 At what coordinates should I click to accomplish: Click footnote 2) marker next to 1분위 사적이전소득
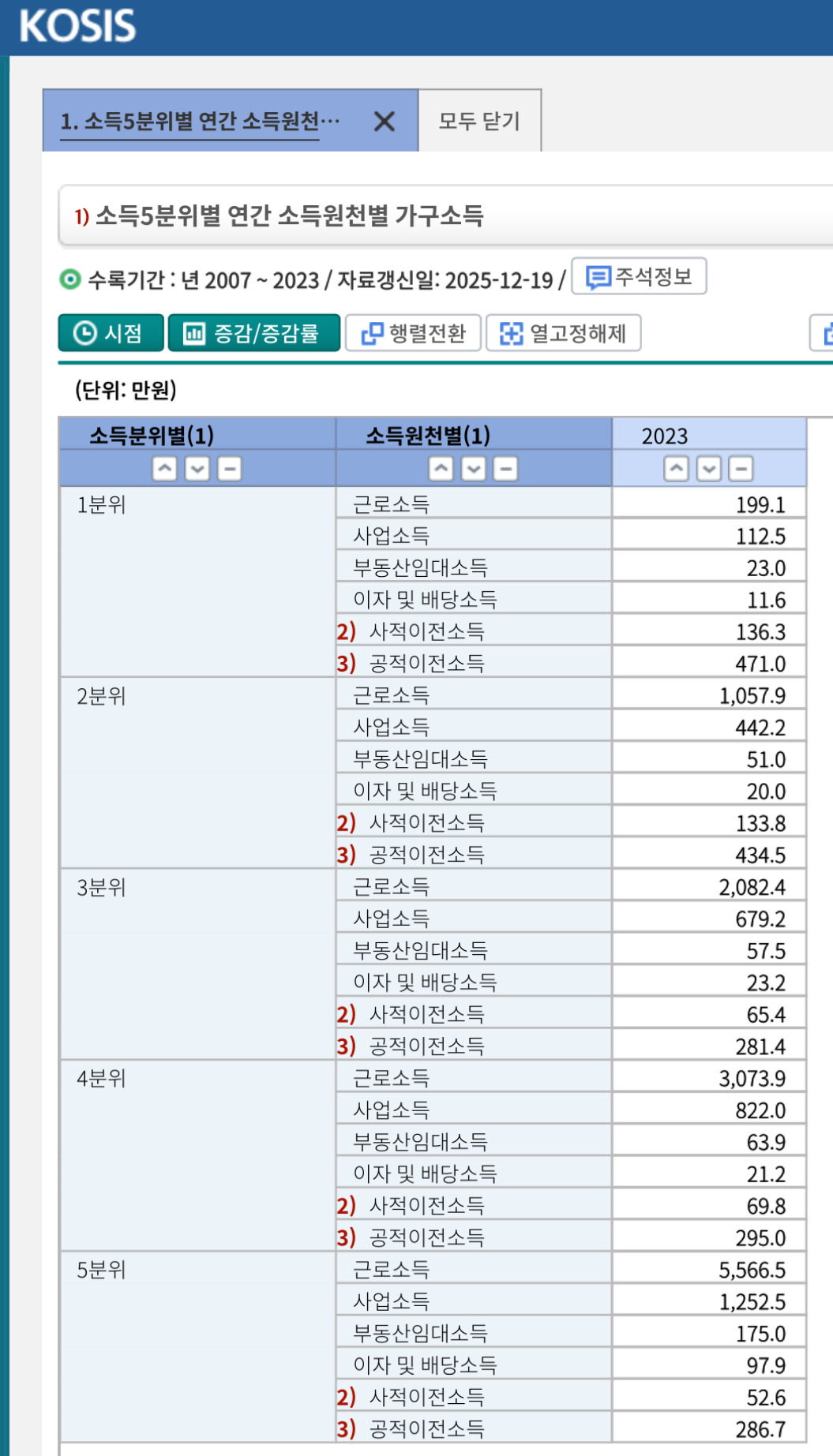click(x=346, y=631)
